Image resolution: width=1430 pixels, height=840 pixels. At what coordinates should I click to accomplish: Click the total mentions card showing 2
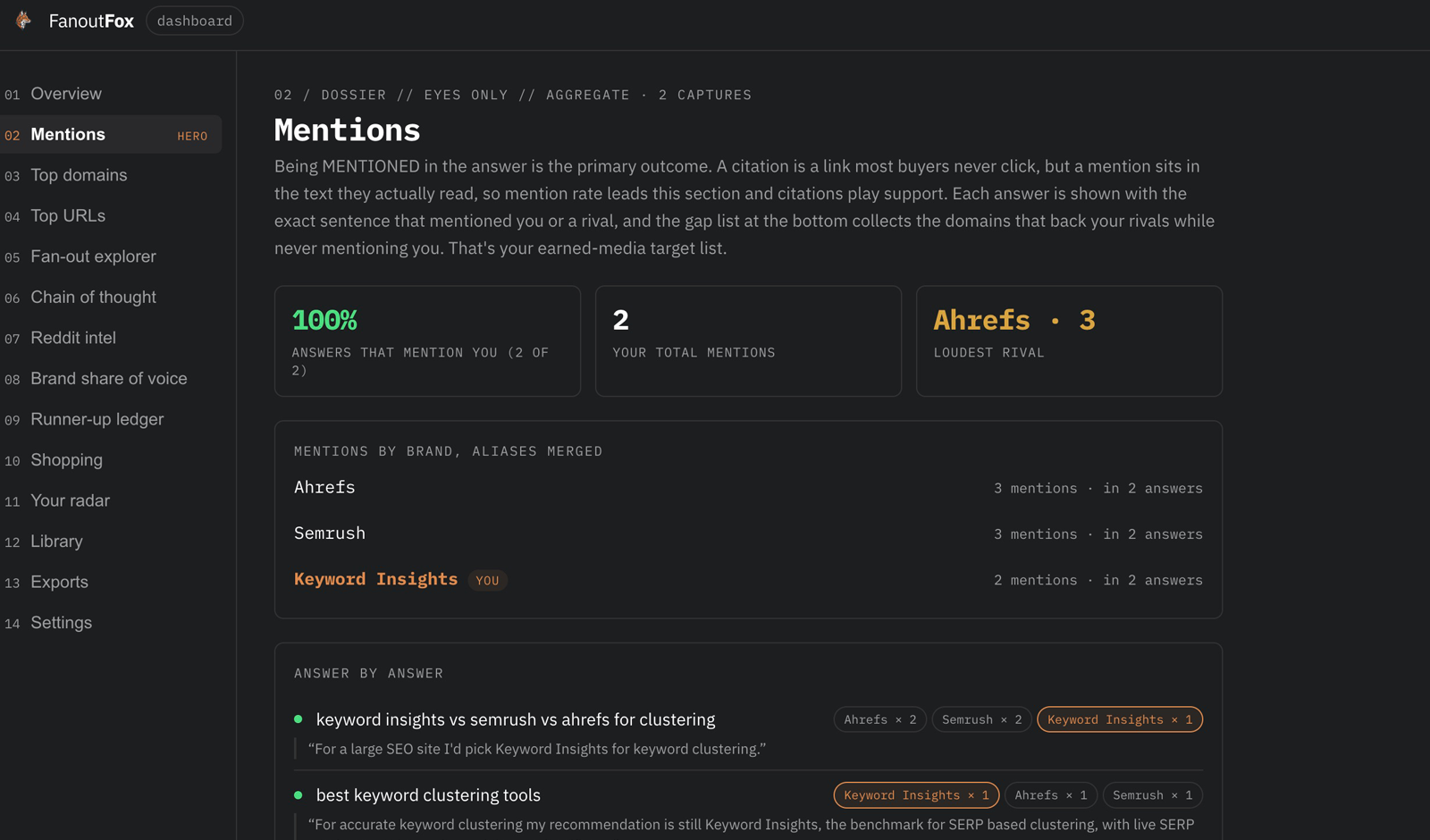point(748,341)
